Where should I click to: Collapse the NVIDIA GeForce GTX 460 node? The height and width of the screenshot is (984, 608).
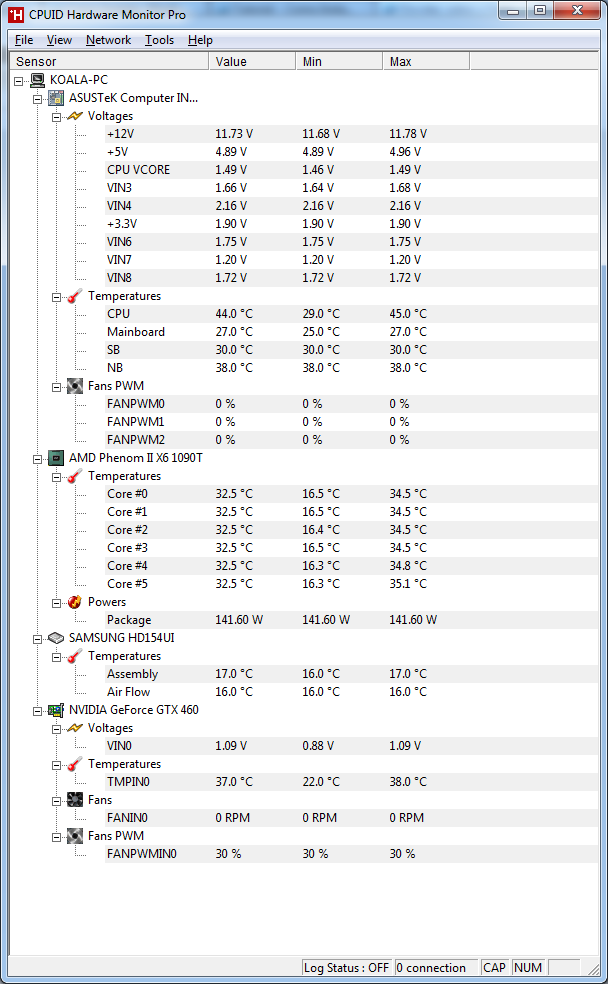coord(38,711)
